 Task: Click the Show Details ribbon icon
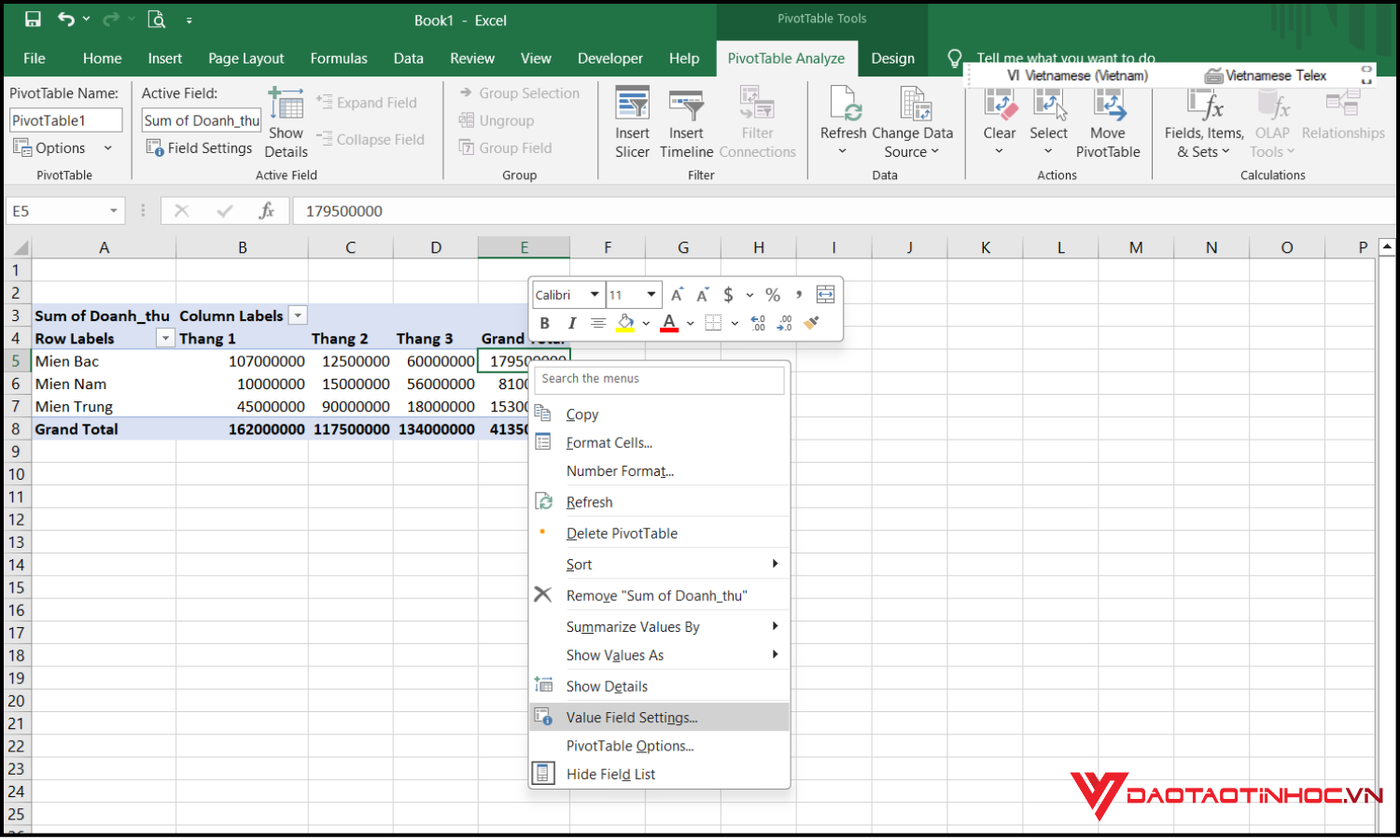point(286,122)
